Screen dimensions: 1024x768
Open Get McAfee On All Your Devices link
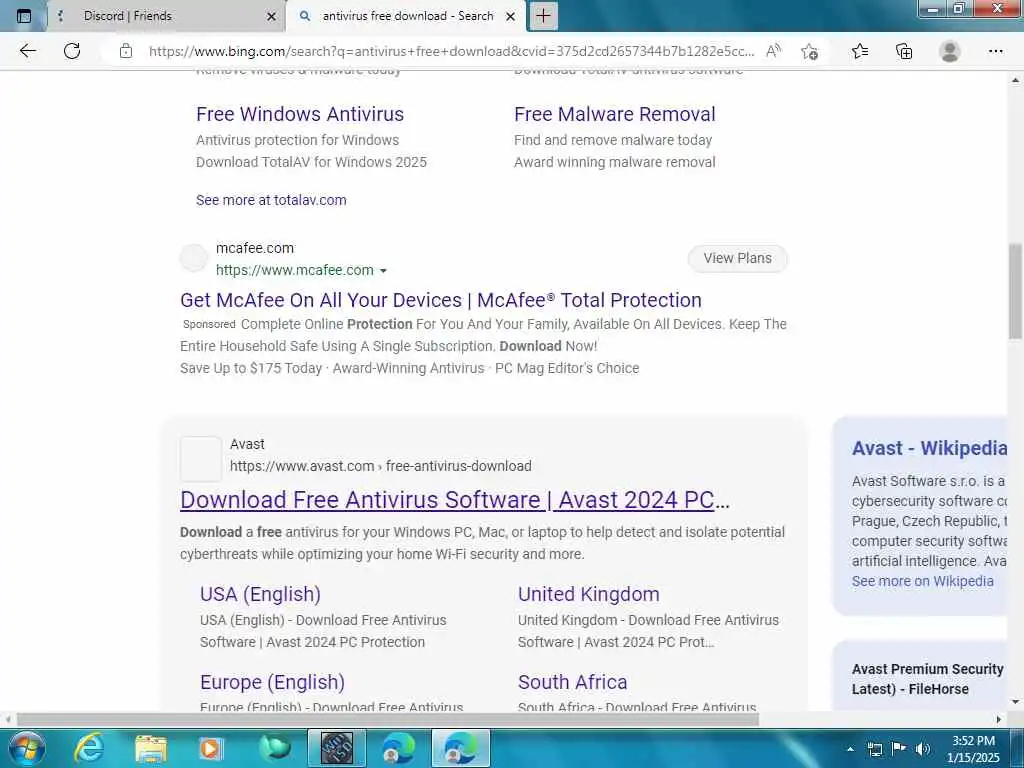441,300
